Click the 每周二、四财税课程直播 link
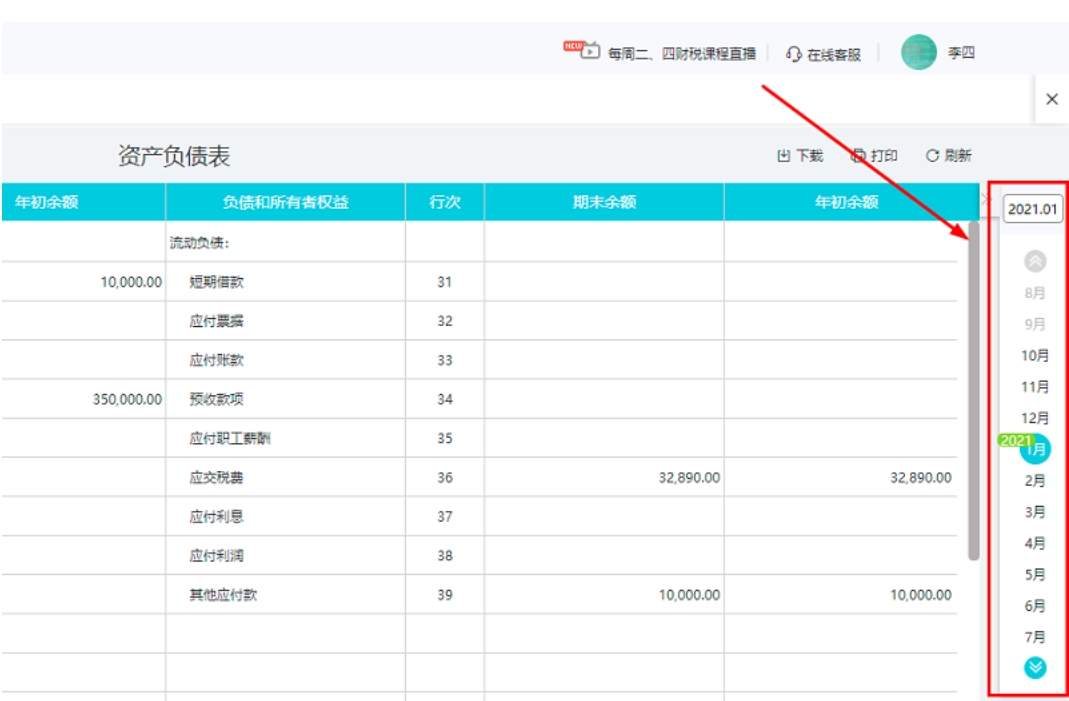This screenshot has height=701, width=1069. click(681, 54)
